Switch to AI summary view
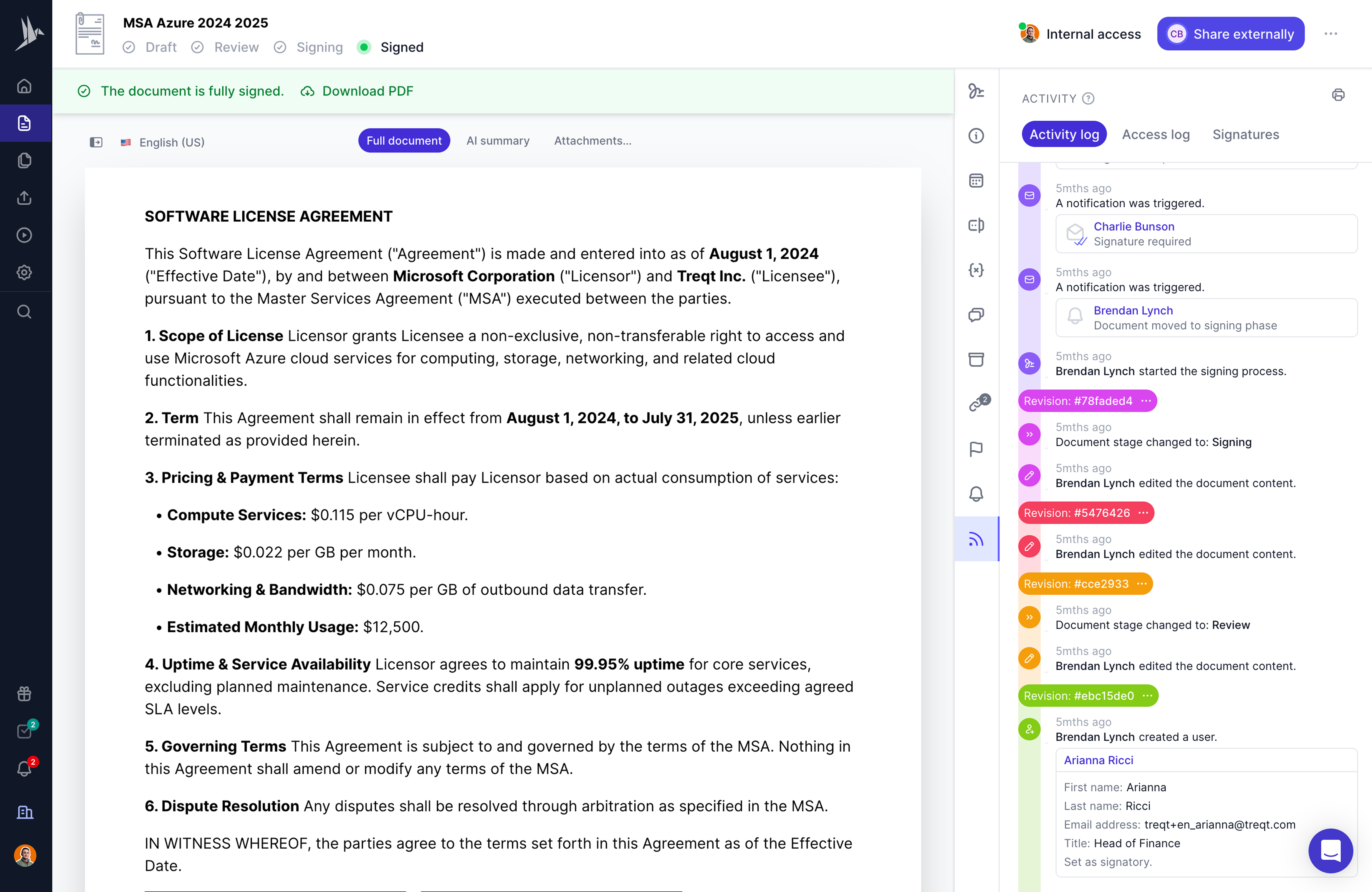 pyautogui.click(x=497, y=141)
